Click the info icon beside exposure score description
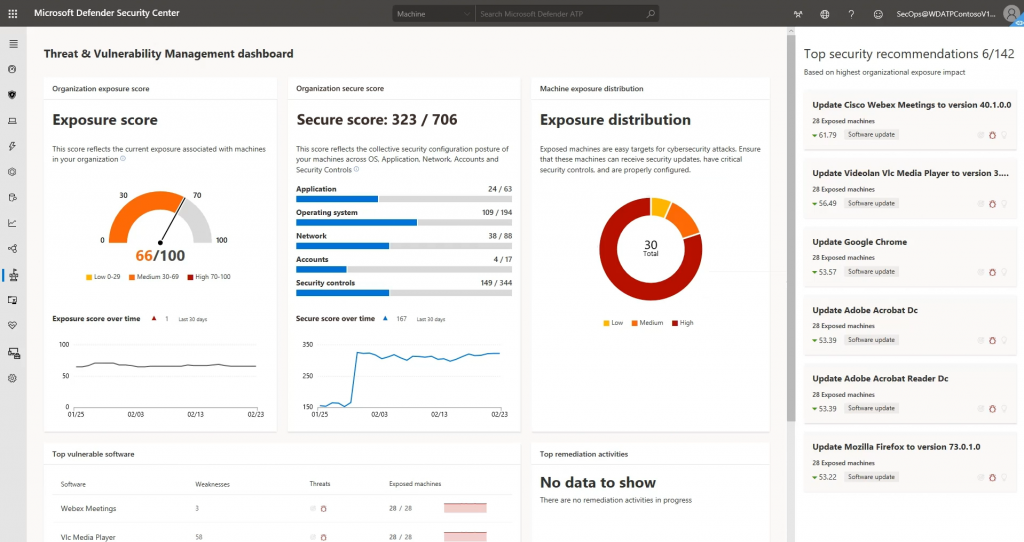1024x542 pixels. point(123,159)
